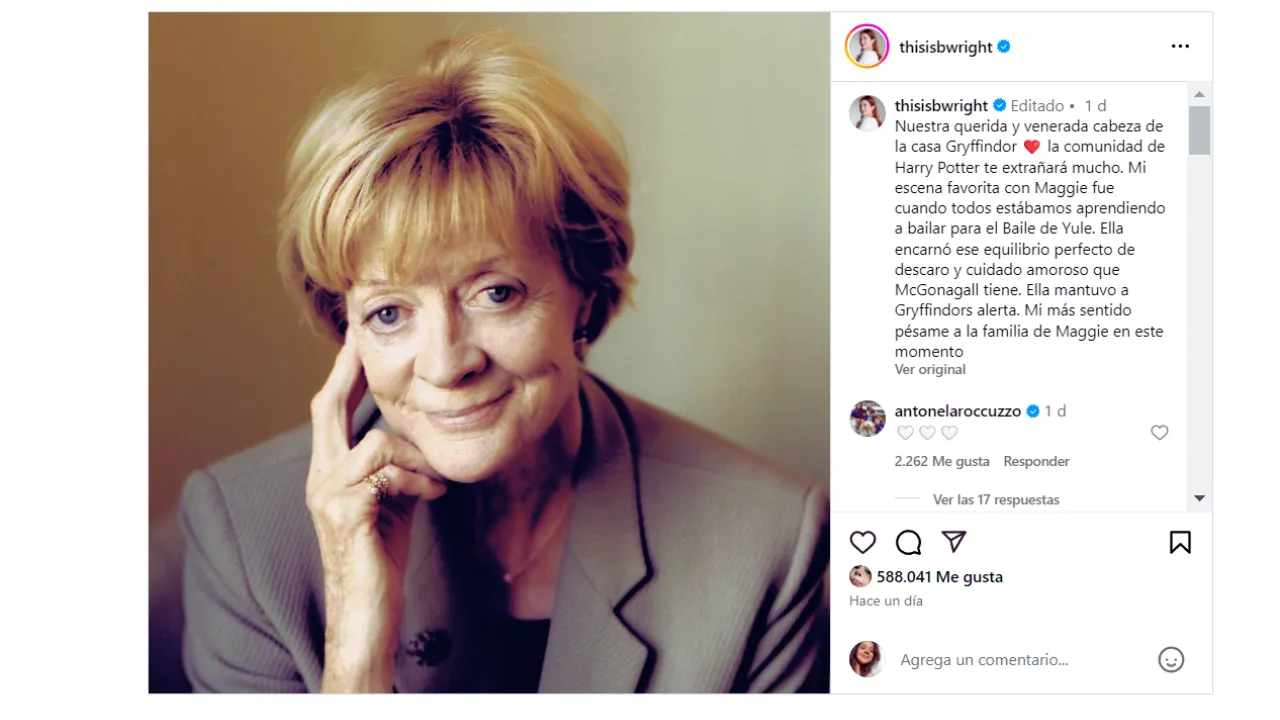Open the three-dot more options menu
1280x720 pixels.
click(x=1180, y=46)
